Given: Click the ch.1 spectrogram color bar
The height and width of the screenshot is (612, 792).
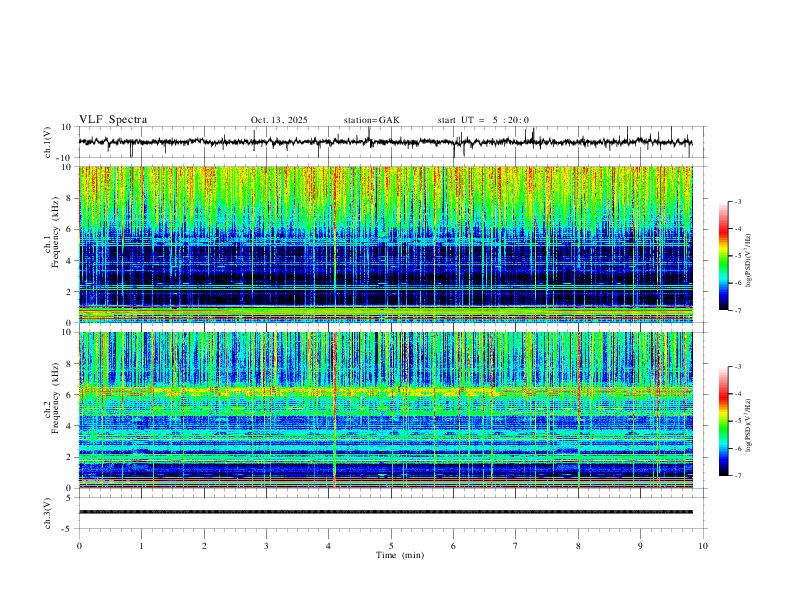Looking at the screenshot, I should coord(723,256).
